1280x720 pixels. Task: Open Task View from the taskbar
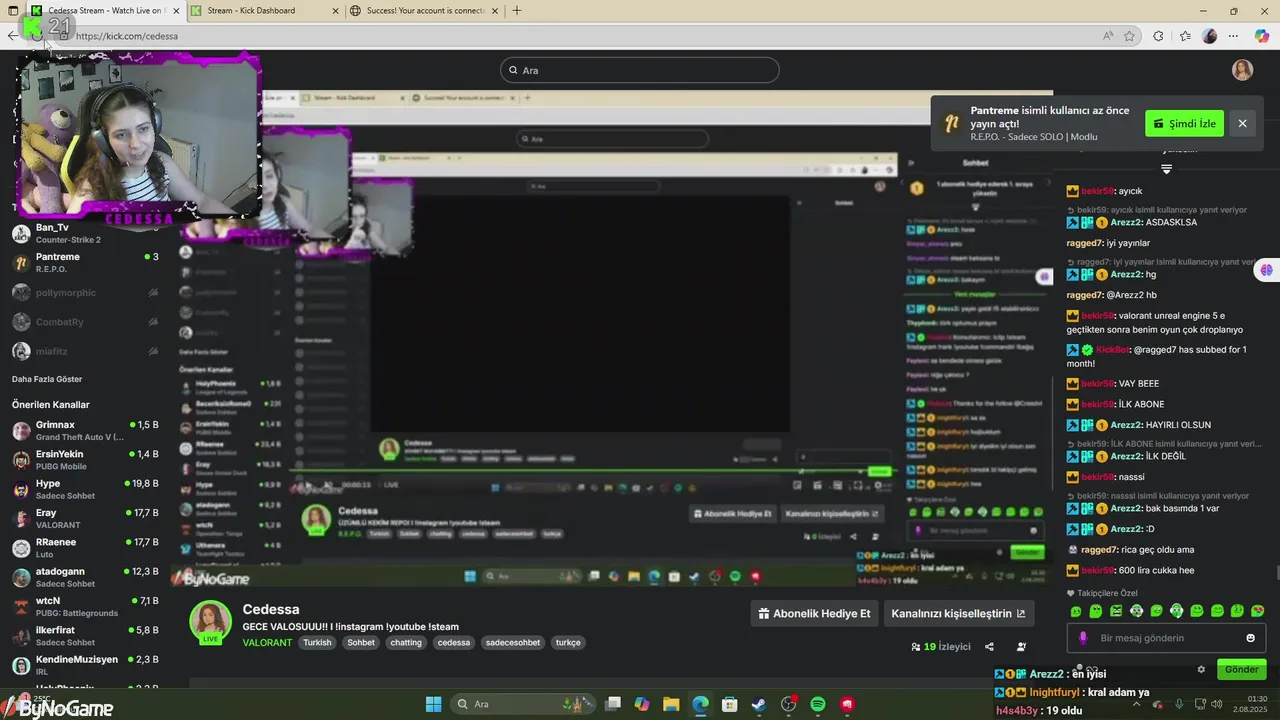(613, 704)
